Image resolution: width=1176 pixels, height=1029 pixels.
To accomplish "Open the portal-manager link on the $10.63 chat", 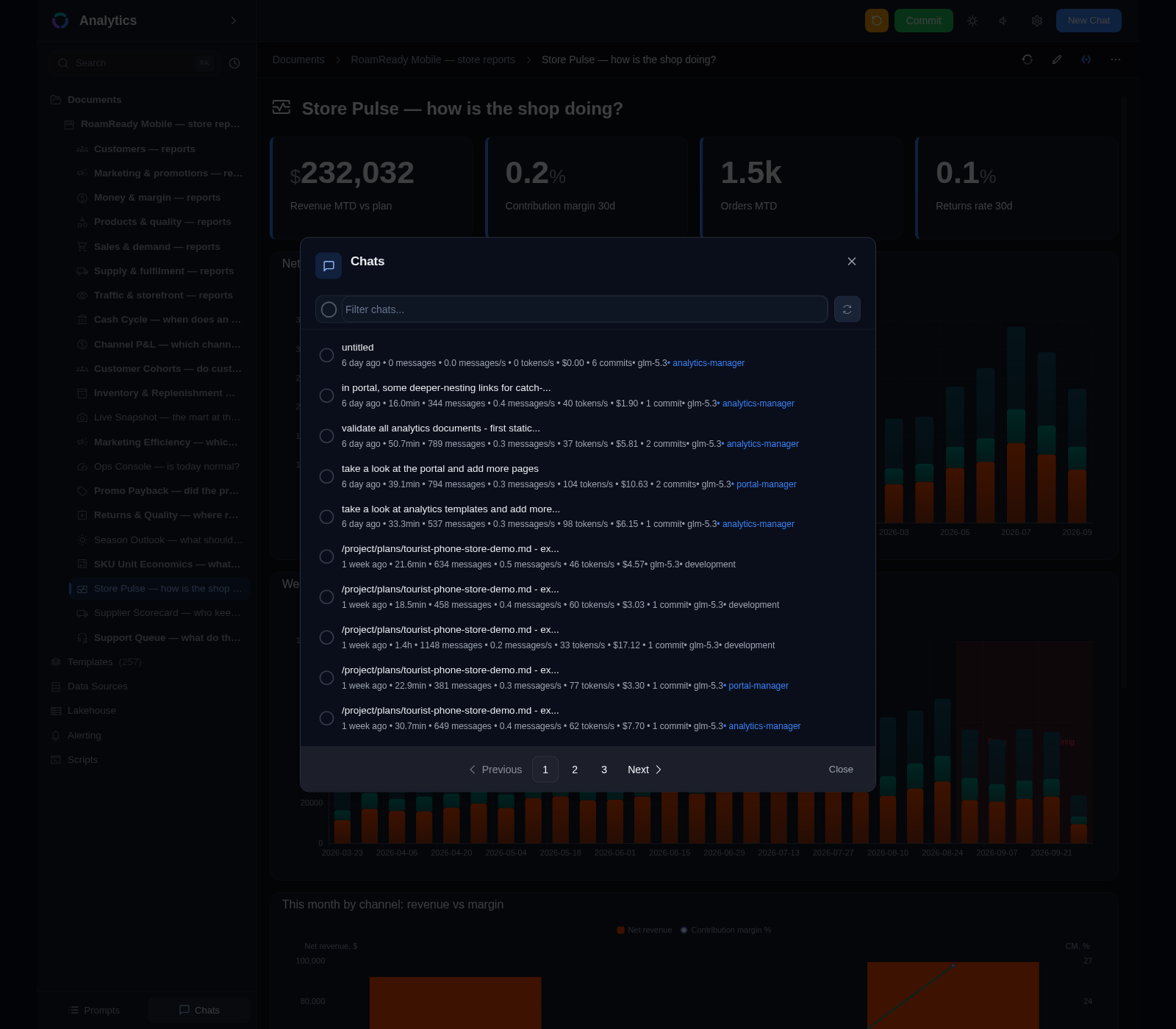I will (x=767, y=484).
